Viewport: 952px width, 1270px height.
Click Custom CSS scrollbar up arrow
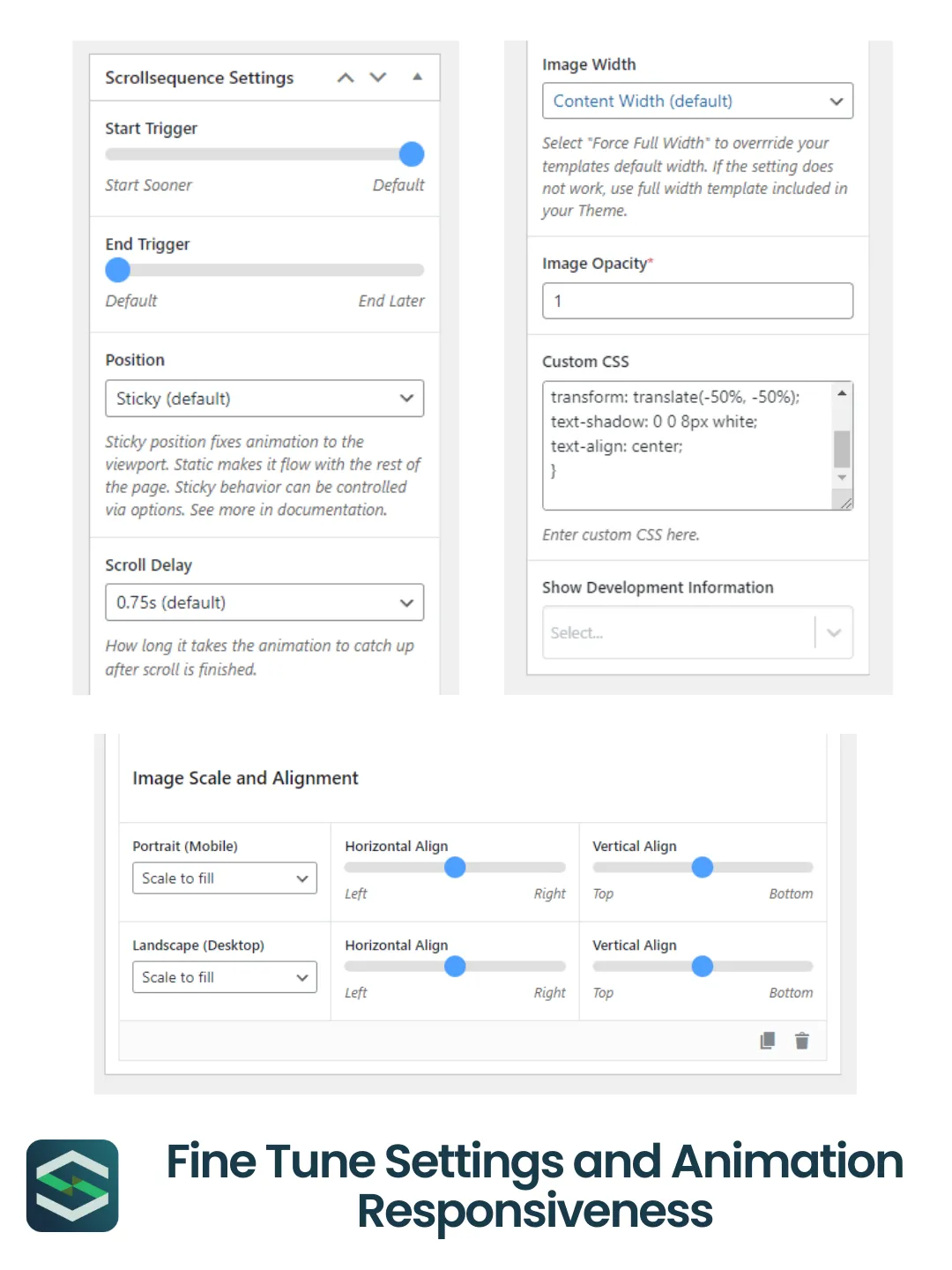point(842,392)
